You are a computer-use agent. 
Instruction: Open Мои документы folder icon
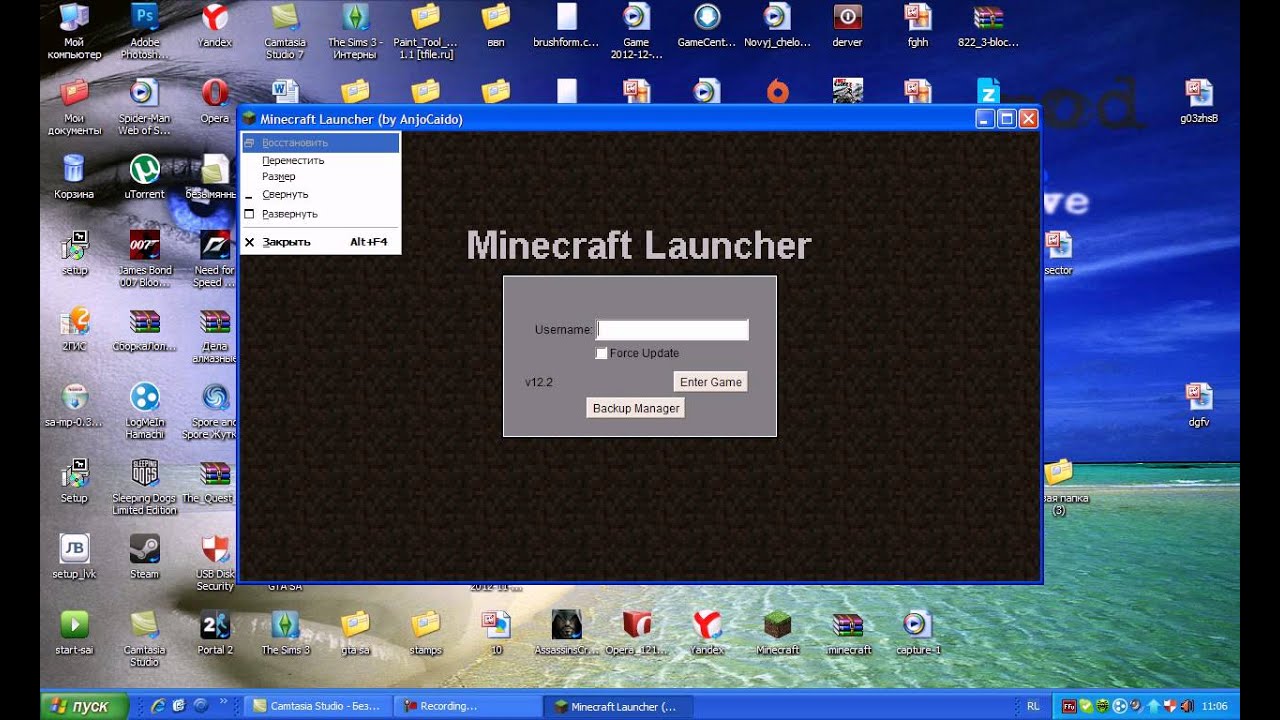(x=74, y=107)
